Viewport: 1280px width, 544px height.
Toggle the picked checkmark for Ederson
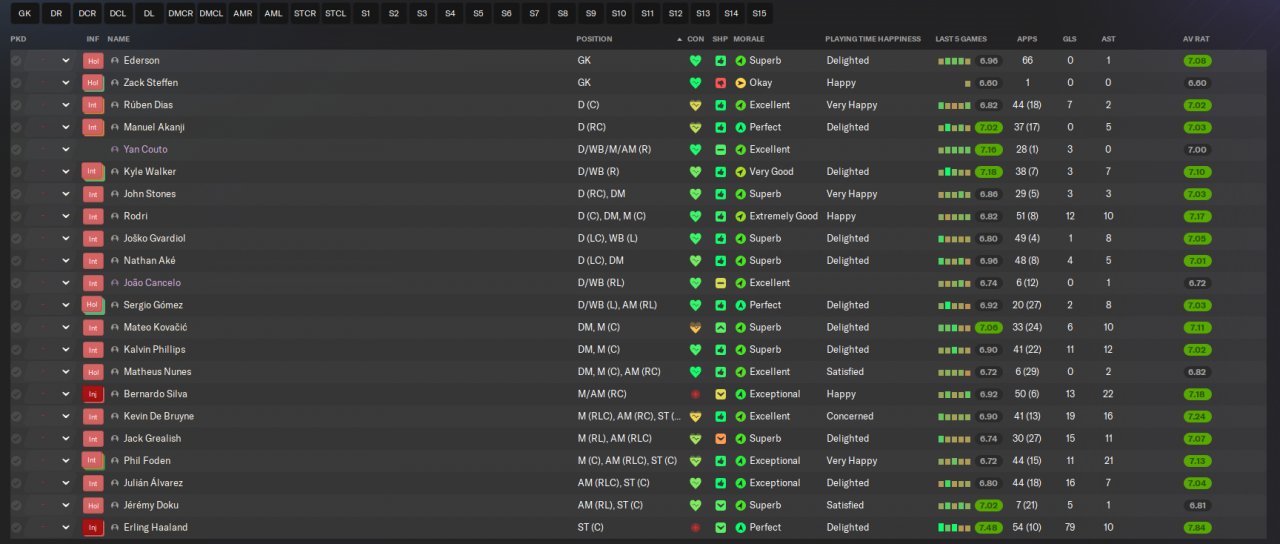click(x=16, y=60)
